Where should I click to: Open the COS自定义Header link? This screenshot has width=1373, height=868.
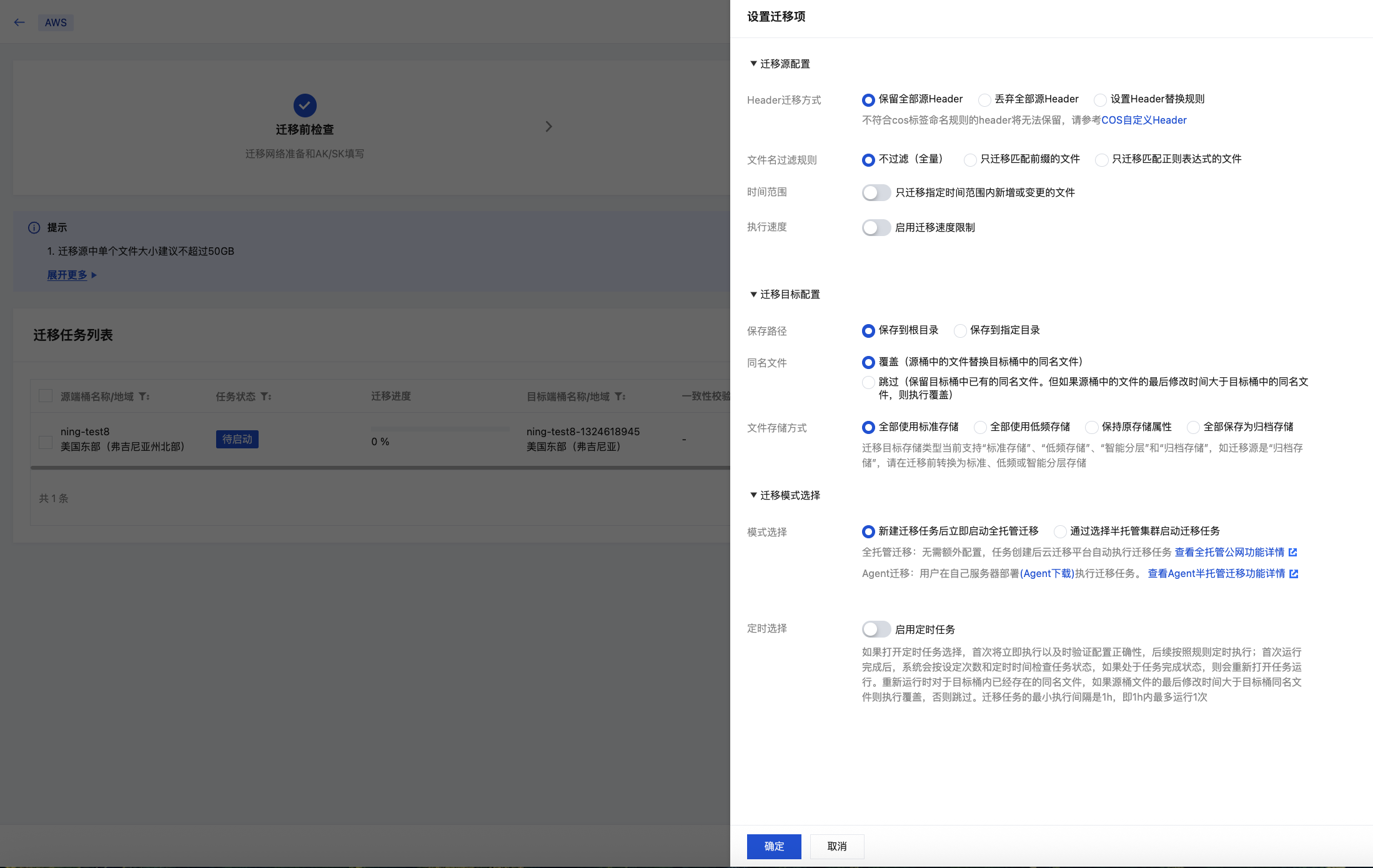point(1143,120)
